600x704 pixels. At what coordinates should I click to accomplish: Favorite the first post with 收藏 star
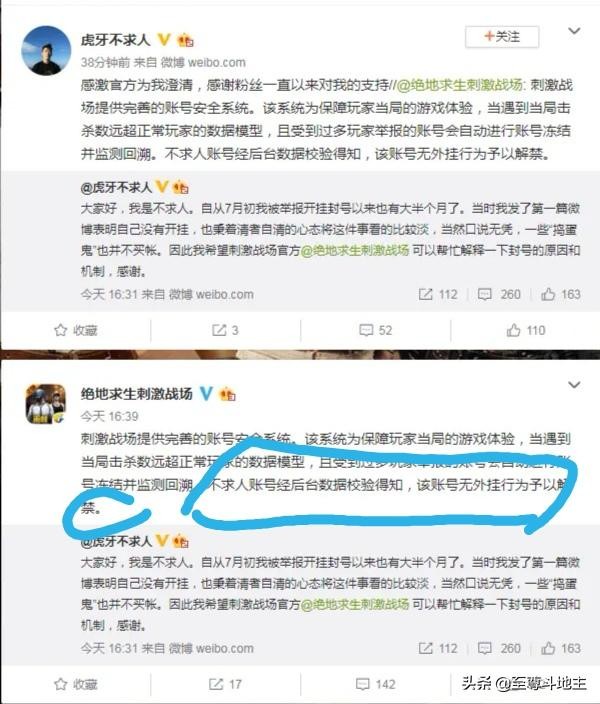coord(75,330)
